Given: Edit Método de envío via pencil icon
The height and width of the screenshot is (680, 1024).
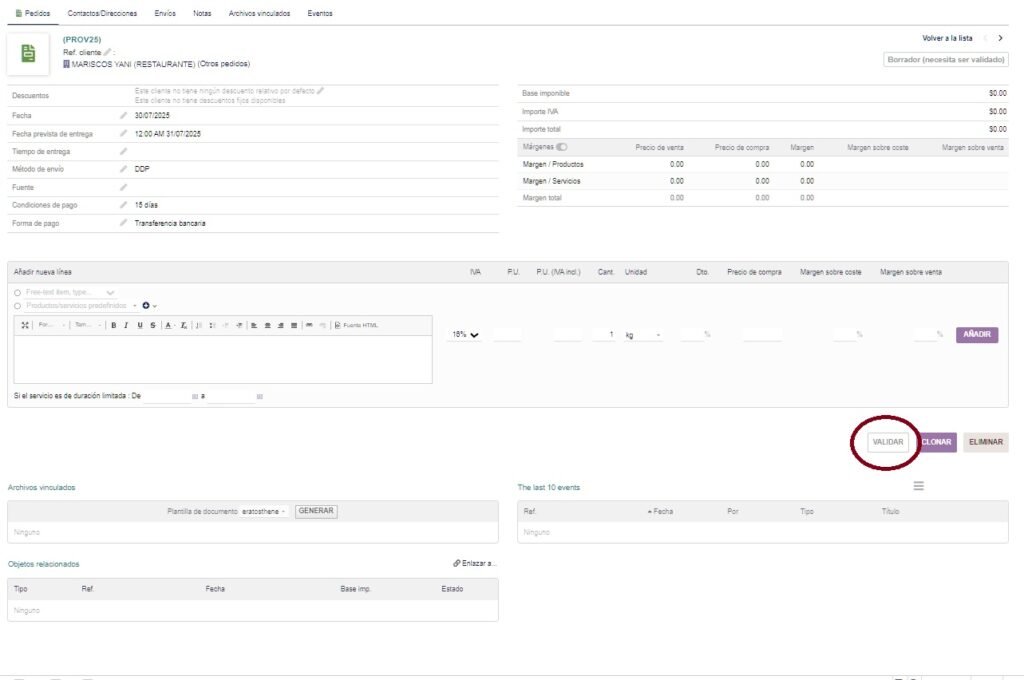Looking at the screenshot, I should tap(124, 169).
